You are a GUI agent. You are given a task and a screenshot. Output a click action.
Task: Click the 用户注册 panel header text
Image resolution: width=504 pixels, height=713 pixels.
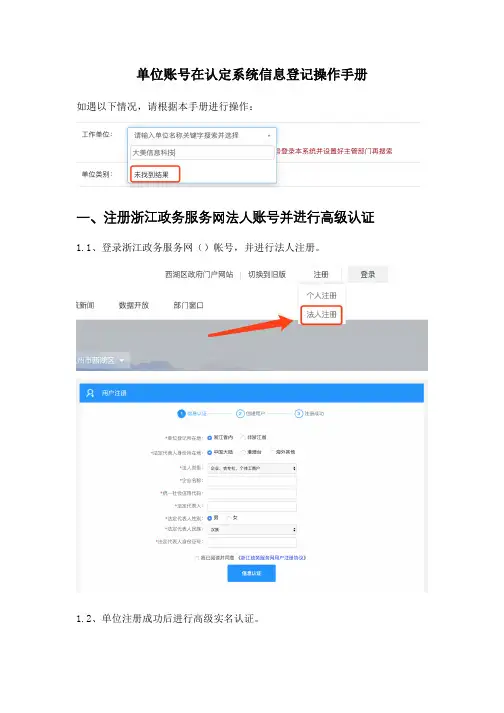pos(114,393)
